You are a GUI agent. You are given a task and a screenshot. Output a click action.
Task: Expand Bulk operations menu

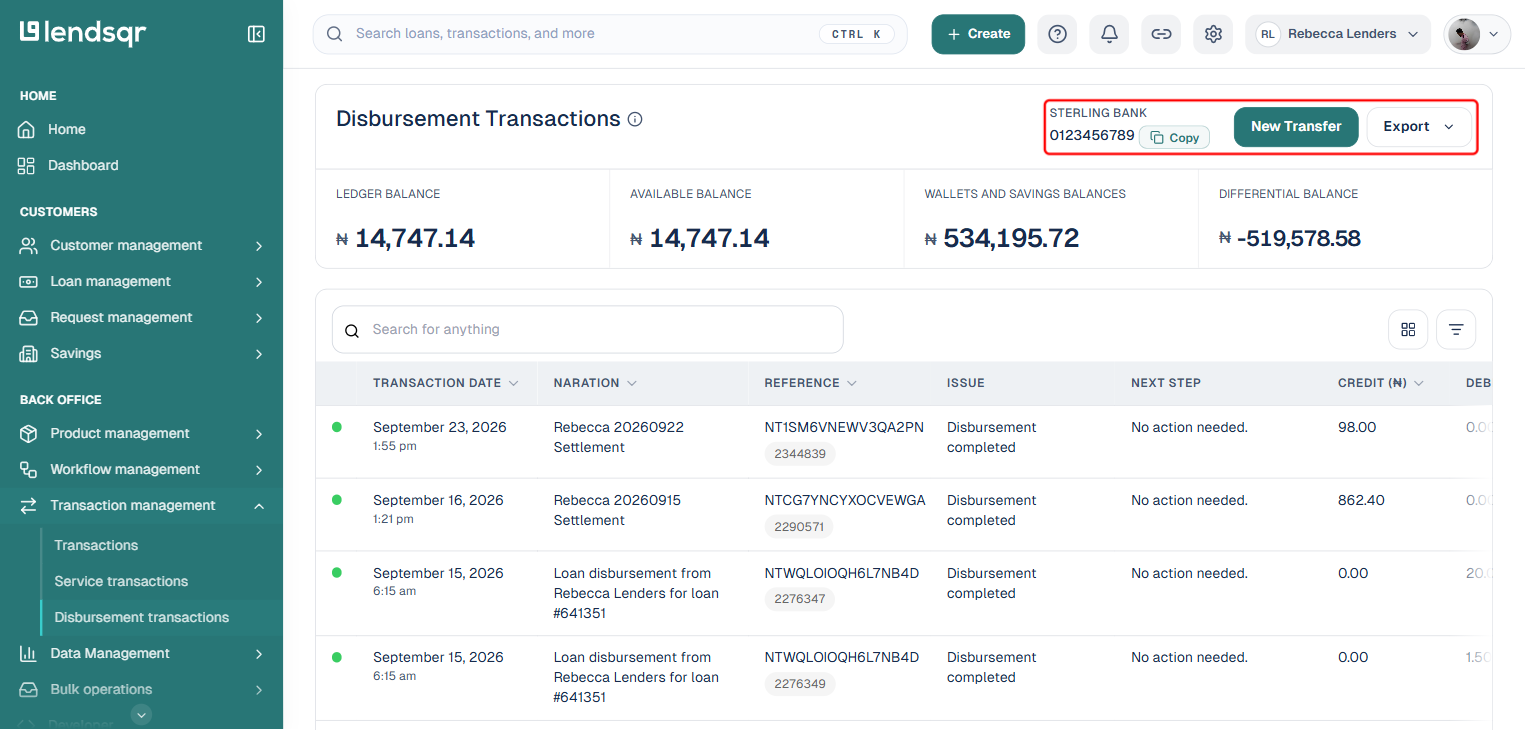click(x=141, y=689)
